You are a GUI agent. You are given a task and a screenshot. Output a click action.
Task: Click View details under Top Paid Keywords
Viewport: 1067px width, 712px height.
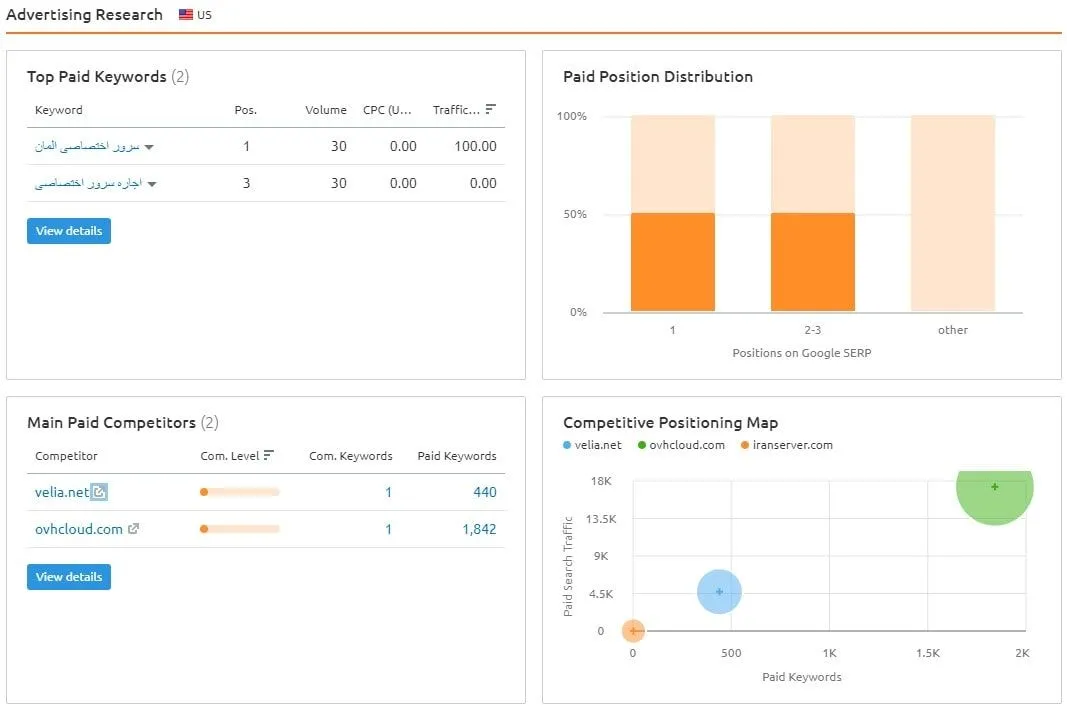click(x=69, y=231)
